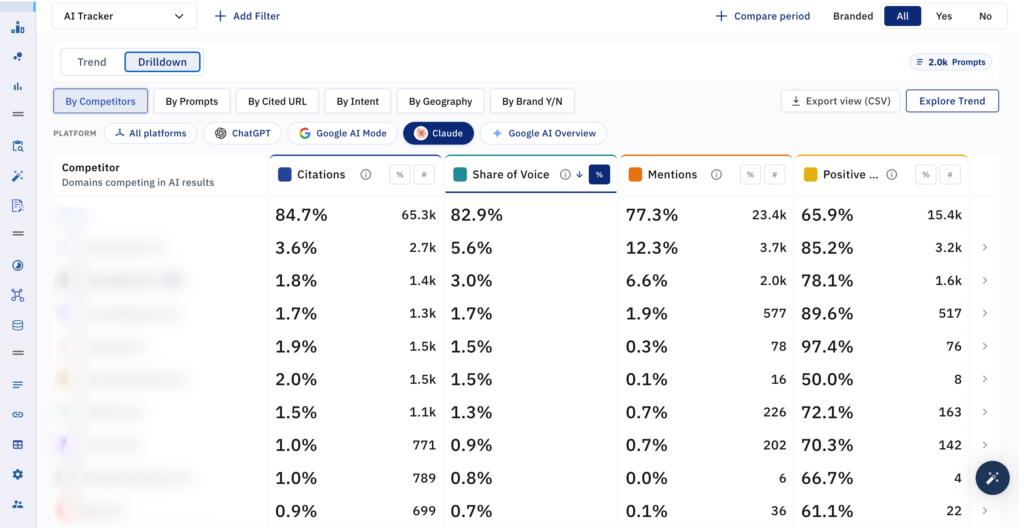
Task: Click the teal Share of Voice swatch
Action: 460,174
